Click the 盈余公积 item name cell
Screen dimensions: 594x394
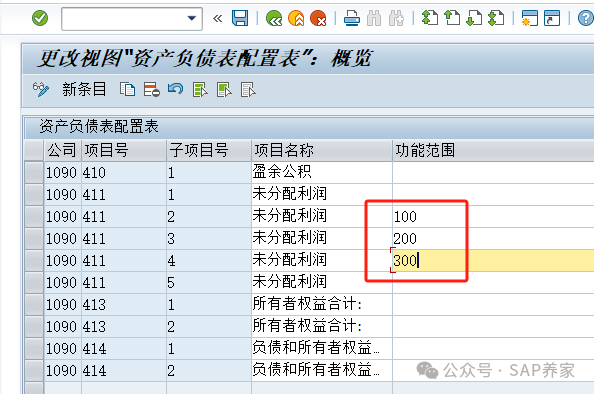[x=322, y=172]
